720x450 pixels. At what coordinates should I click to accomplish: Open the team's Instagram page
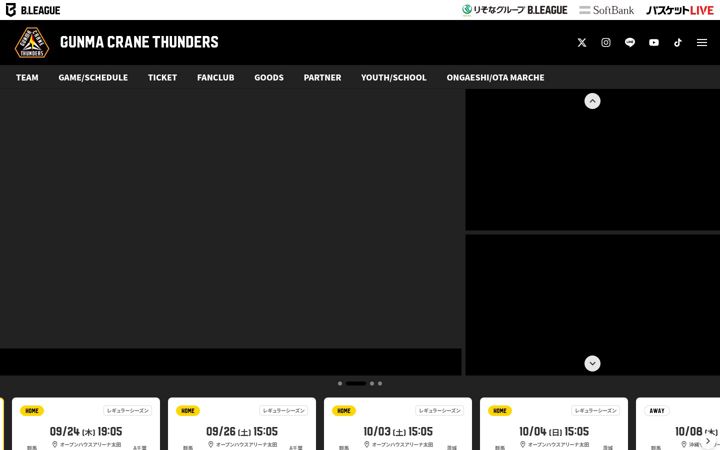pyautogui.click(x=606, y=42)
